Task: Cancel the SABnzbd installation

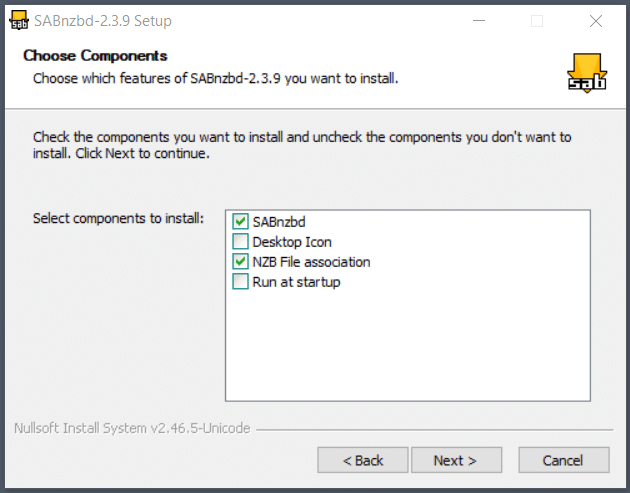Action: [x=564, y=460]
